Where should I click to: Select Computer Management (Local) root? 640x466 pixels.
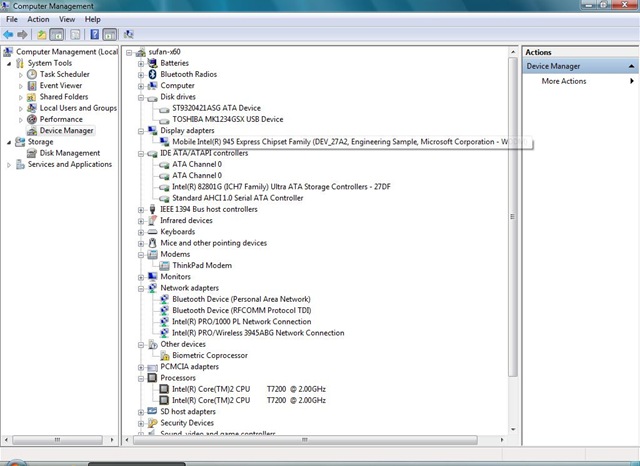pos(67,52)
